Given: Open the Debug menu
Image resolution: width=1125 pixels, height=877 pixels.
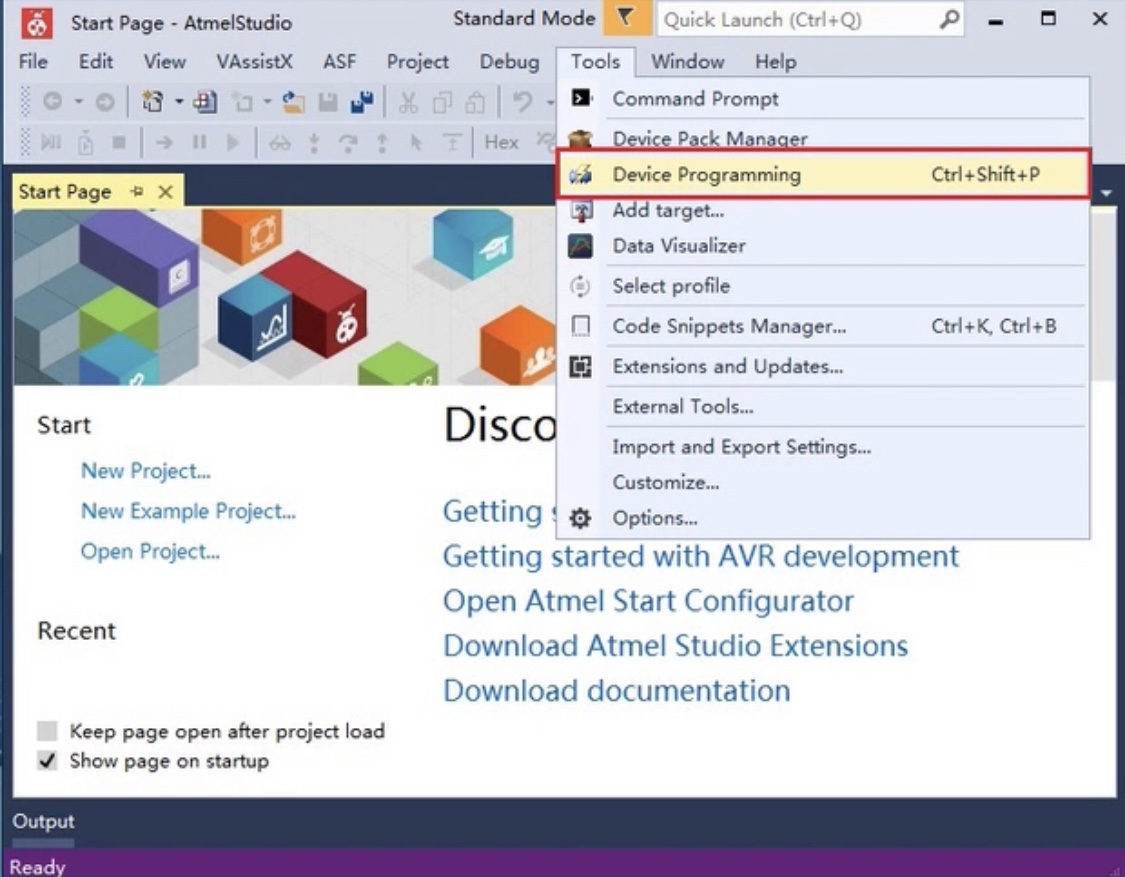Looking at the screenshot, I should [x=509, y=62].
